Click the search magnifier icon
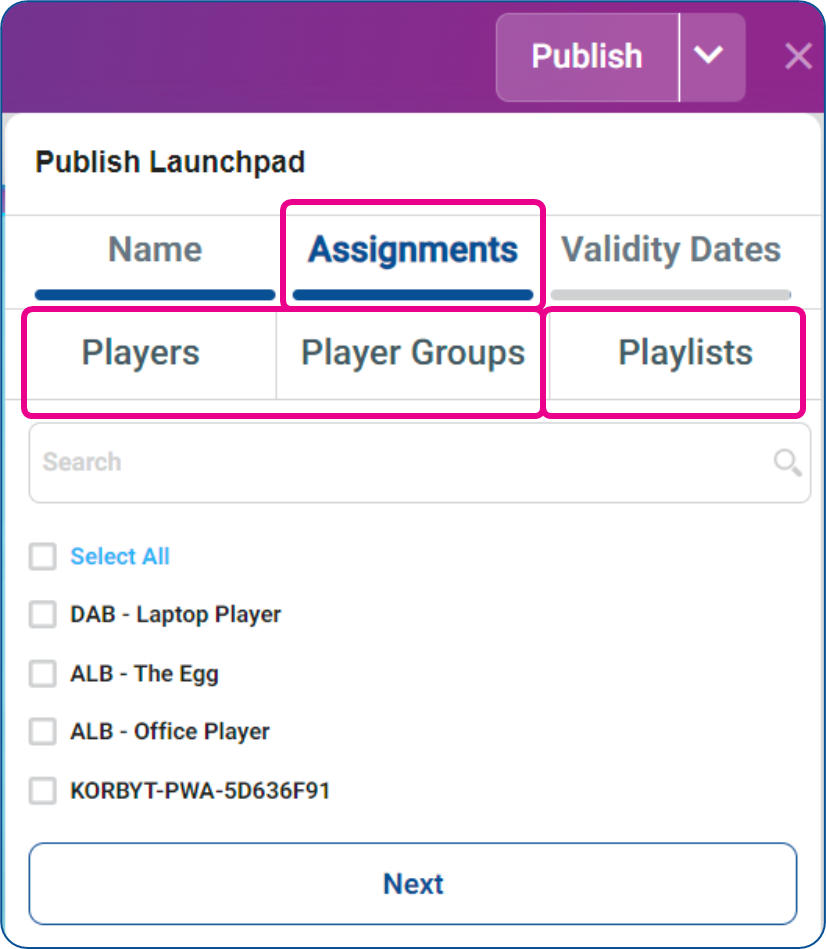Screen dimensions: 826x949 coord(787,463)
